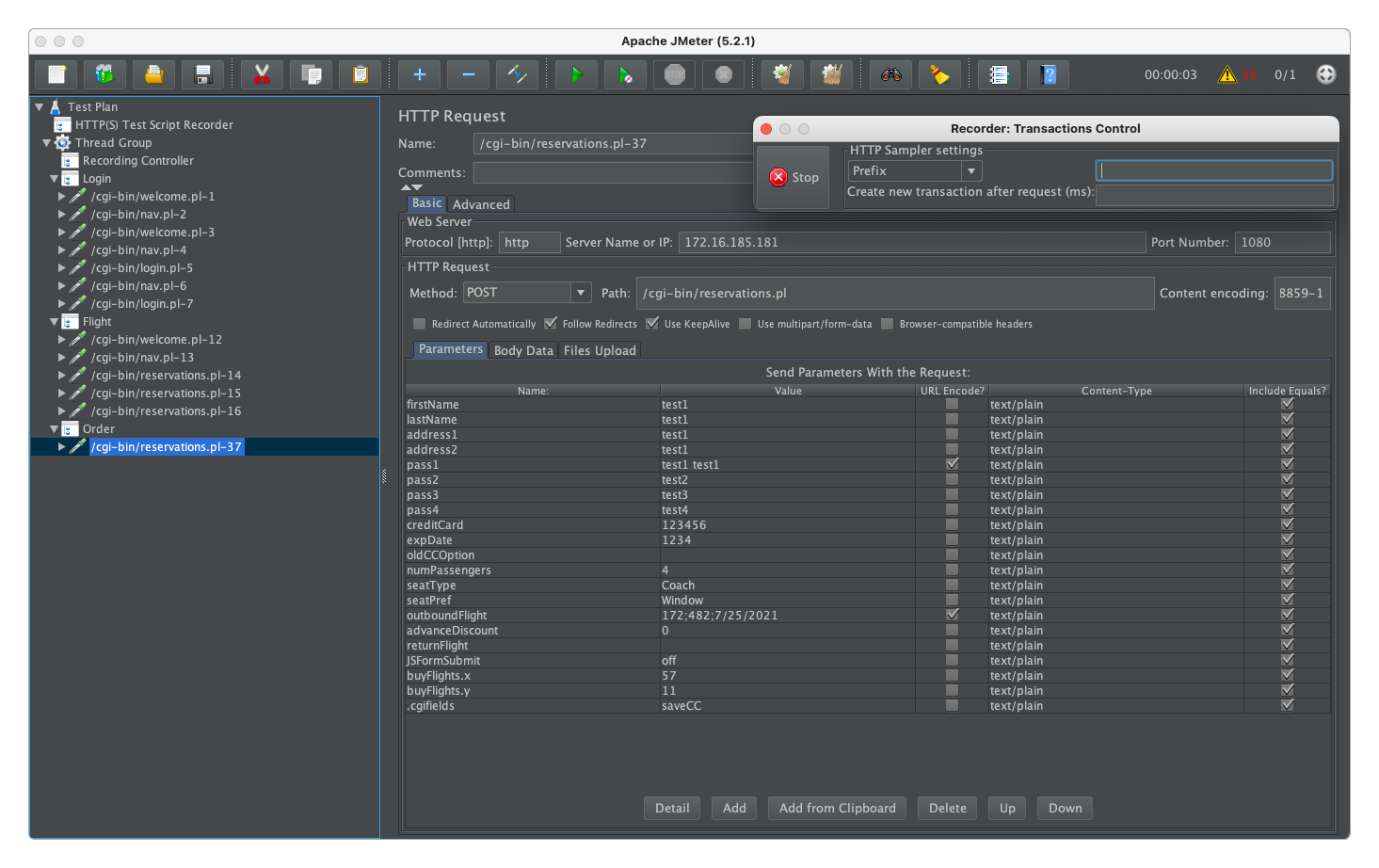1379x868 pixels.
Task: Toggle URL Encode for outboundFlight row
Action: click(953, 615)
